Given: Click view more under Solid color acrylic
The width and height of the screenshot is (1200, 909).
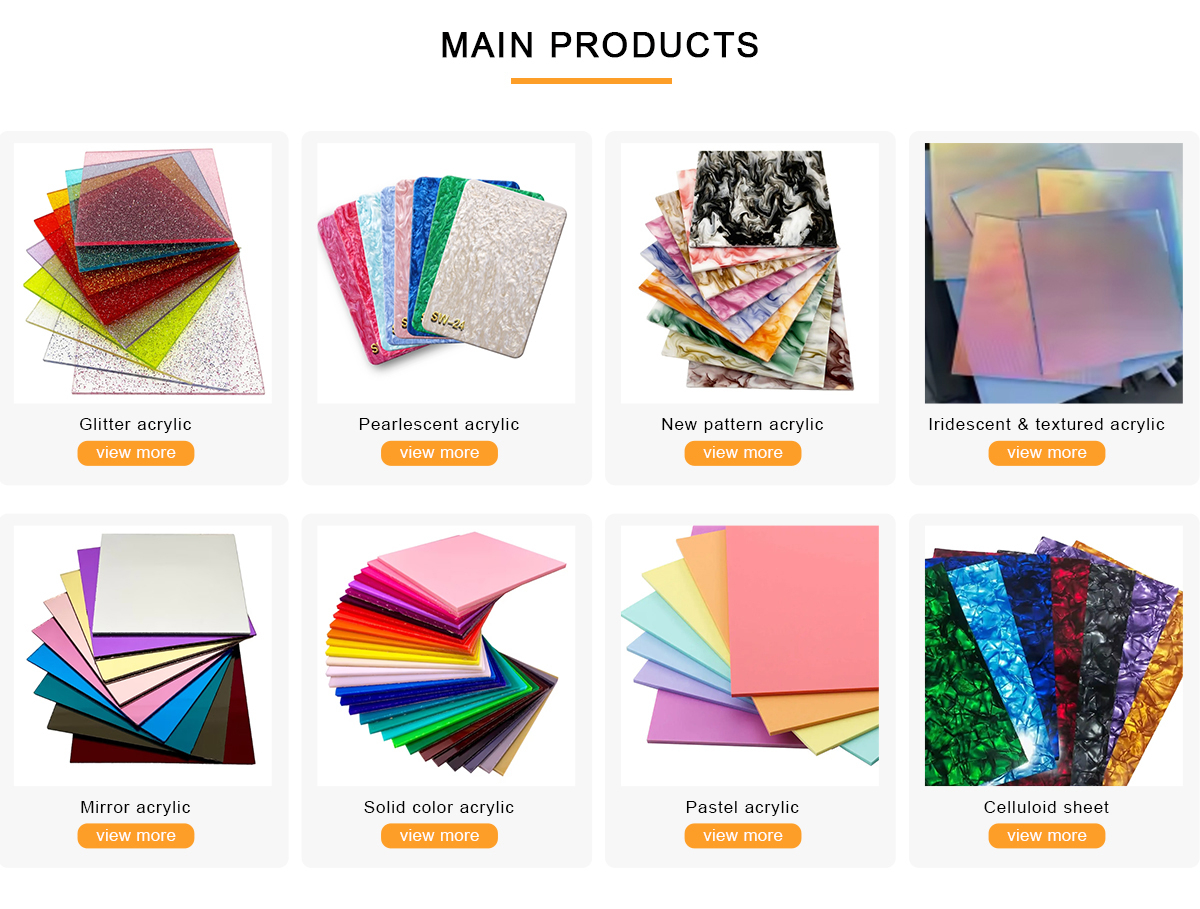Looking at the screenshot, I should point(439,836).
